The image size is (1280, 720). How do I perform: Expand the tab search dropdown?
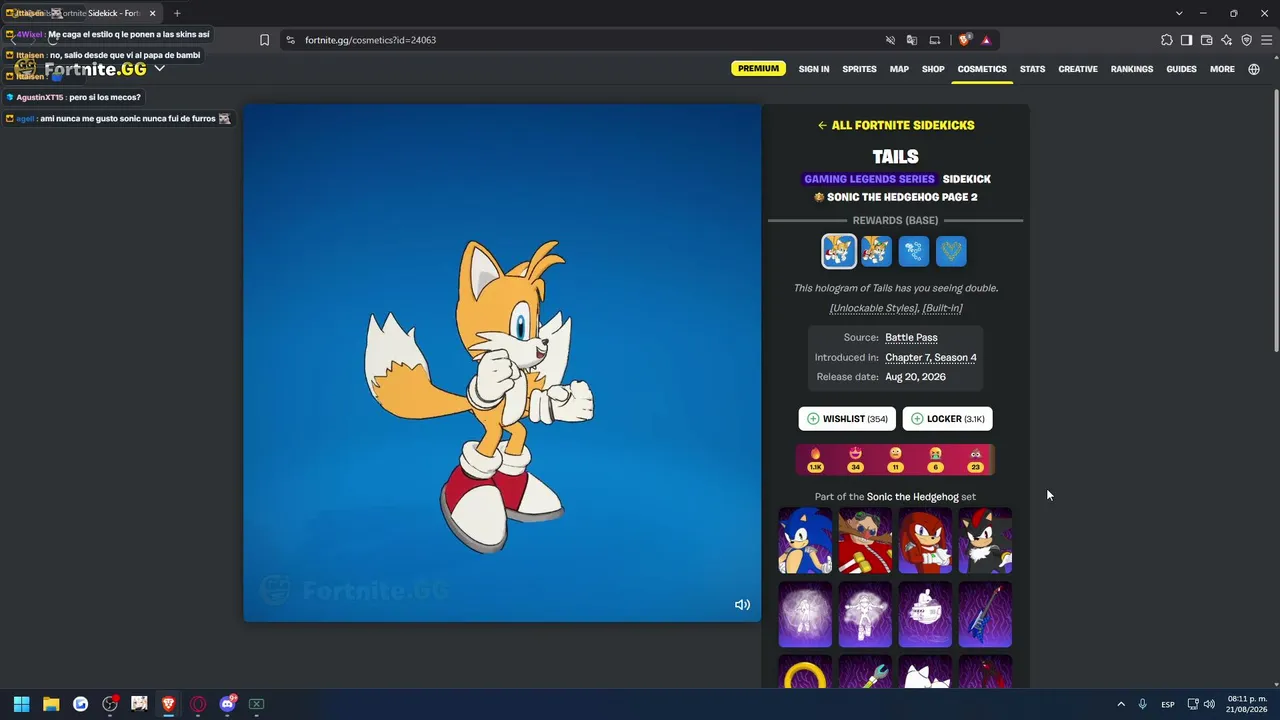pyautogui.click(x=1179, y=13)
